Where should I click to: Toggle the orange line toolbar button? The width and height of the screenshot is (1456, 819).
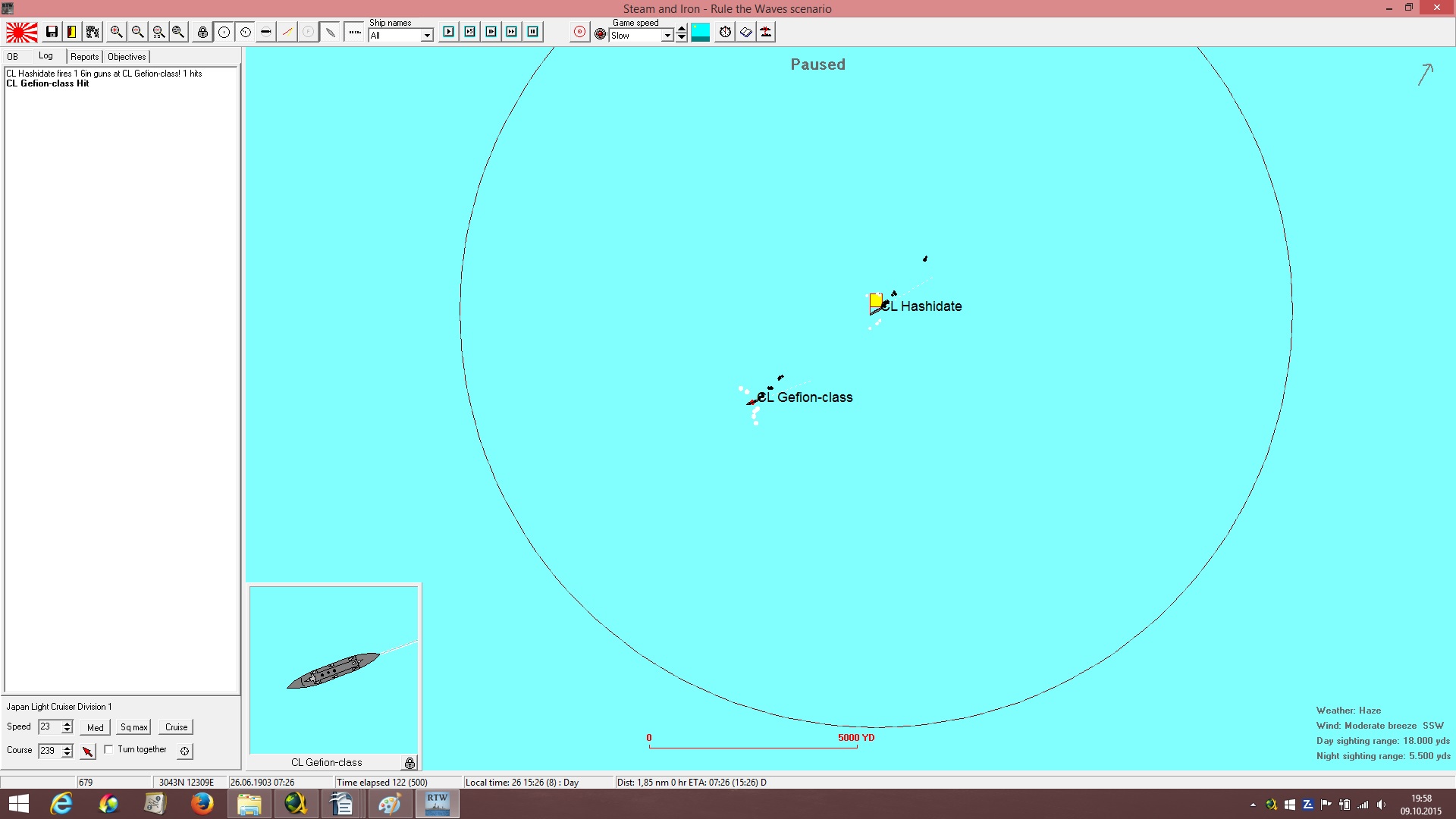click(287, 32)
